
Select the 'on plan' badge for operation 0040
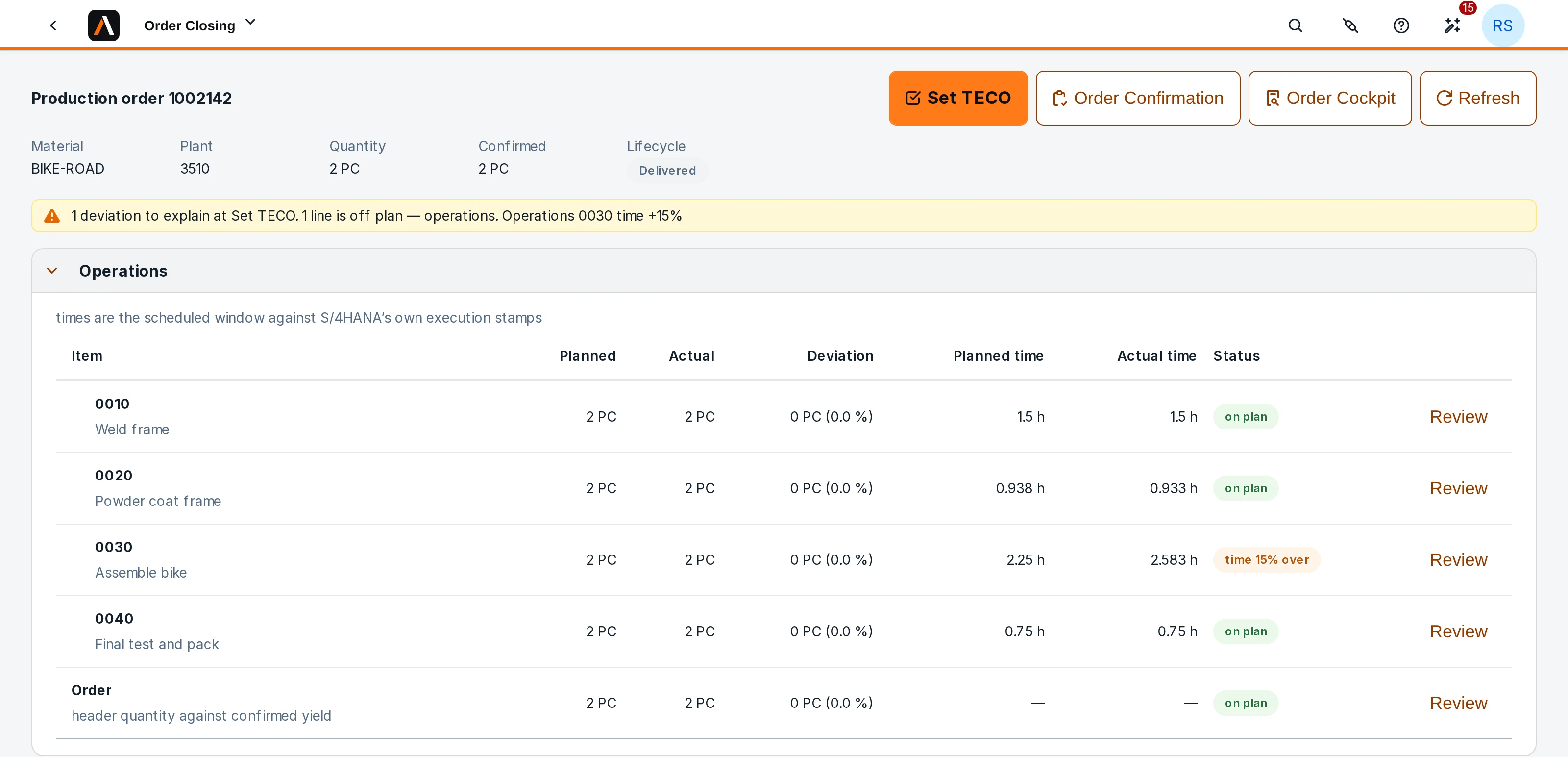click(1246, 631)
